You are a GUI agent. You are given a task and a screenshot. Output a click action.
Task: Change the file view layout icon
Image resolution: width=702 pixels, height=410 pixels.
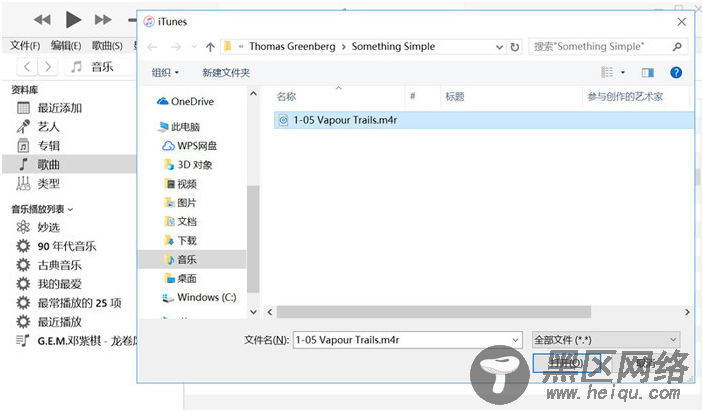coord(607,72)
